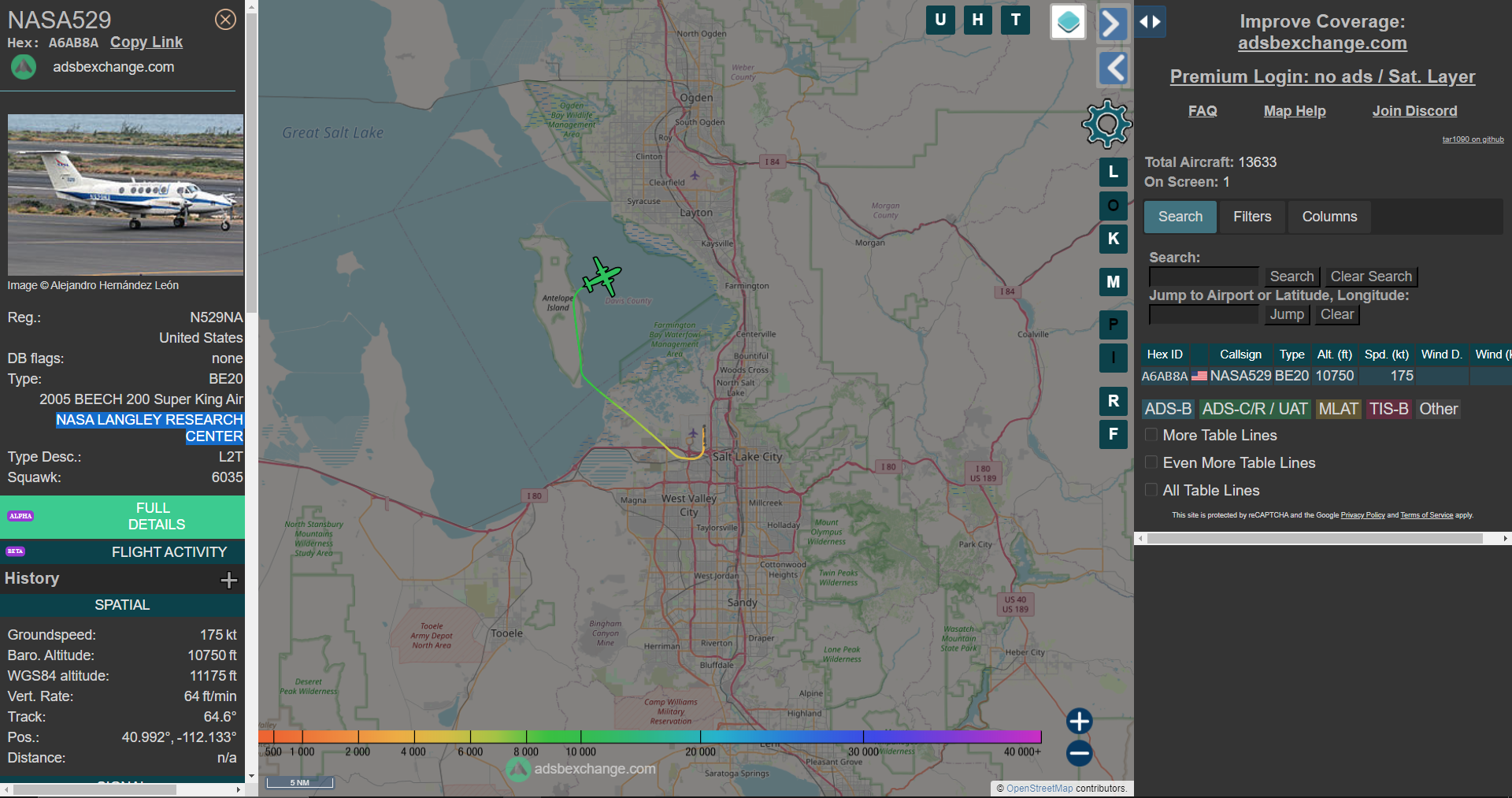This screenshot has width=1512, height=798.
Task: Toggle the F map button
Action: coord(1114,434)
